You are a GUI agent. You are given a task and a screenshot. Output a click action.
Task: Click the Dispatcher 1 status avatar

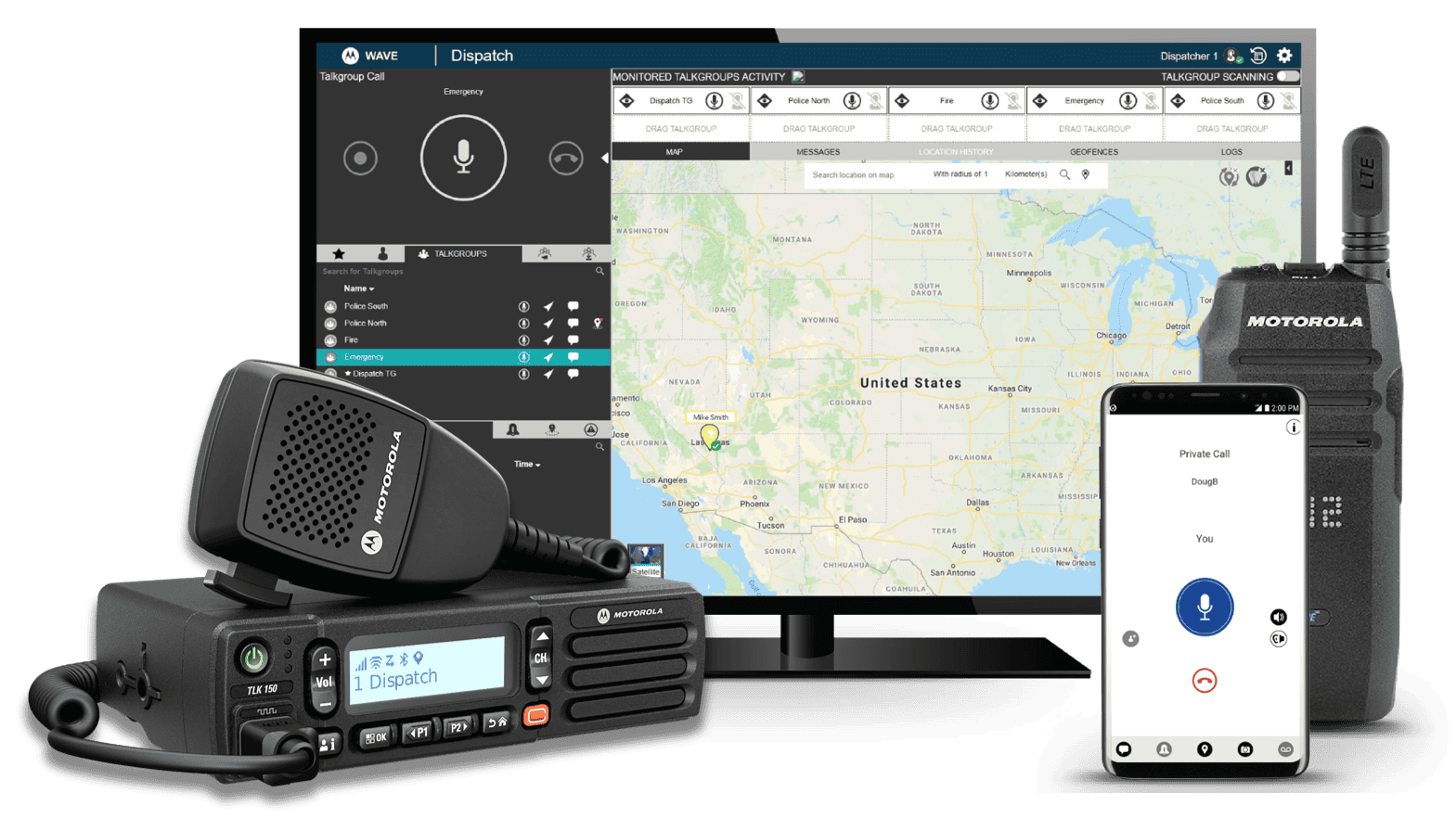(1233, 56)
